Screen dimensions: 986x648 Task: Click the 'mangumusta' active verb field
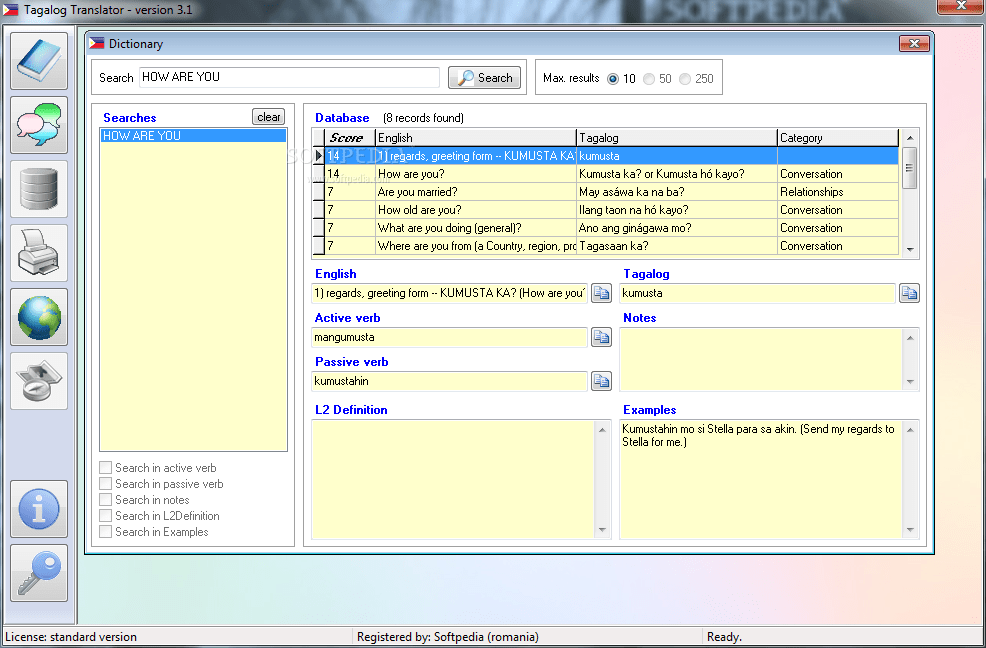point(450,337)
